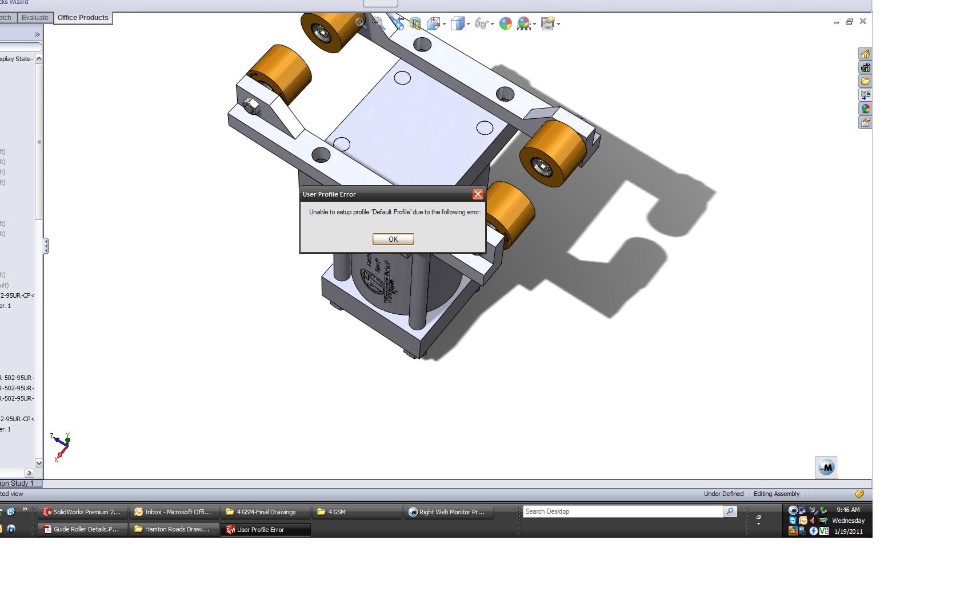Click the feature tree horizontal scroll right arrow

29,473
